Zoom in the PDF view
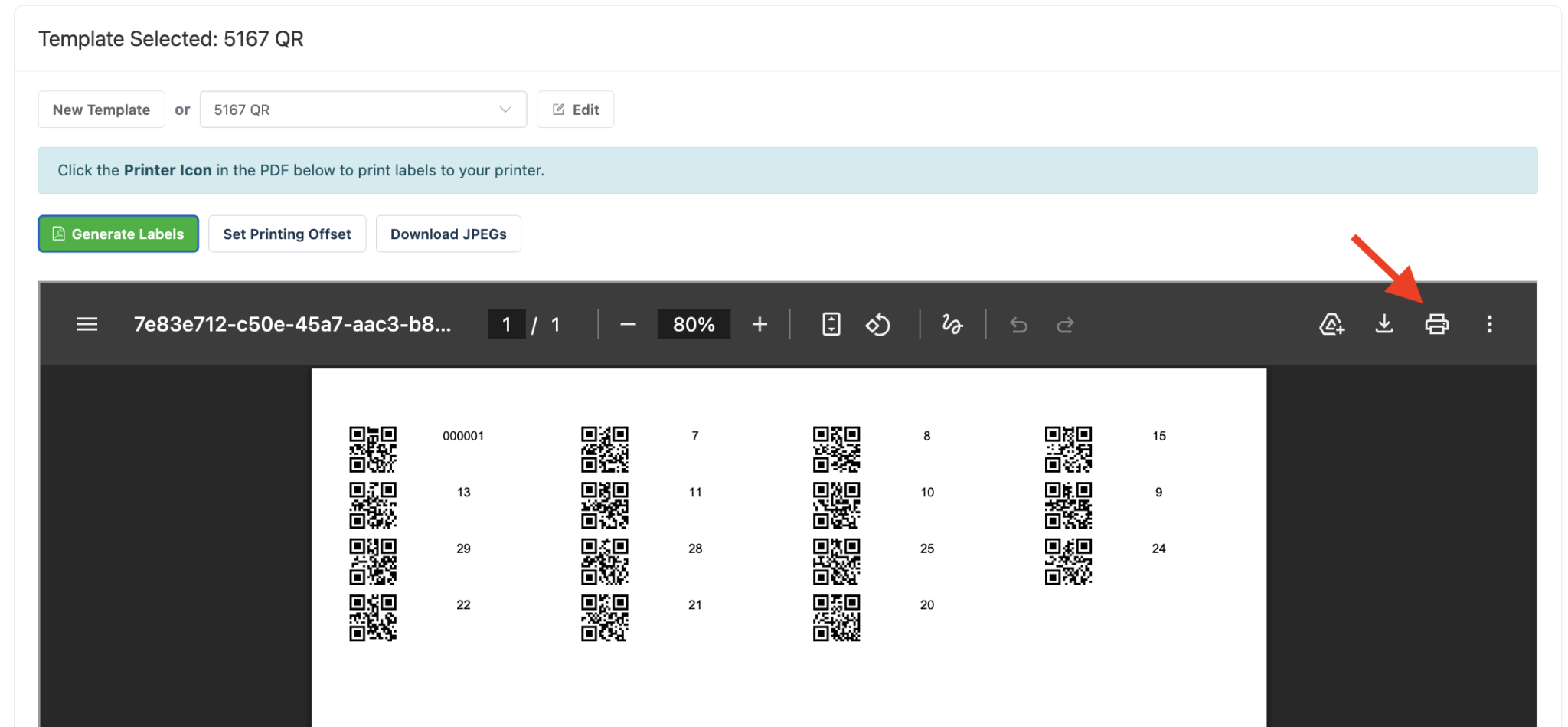1568x727 pixels. point(759,325)
